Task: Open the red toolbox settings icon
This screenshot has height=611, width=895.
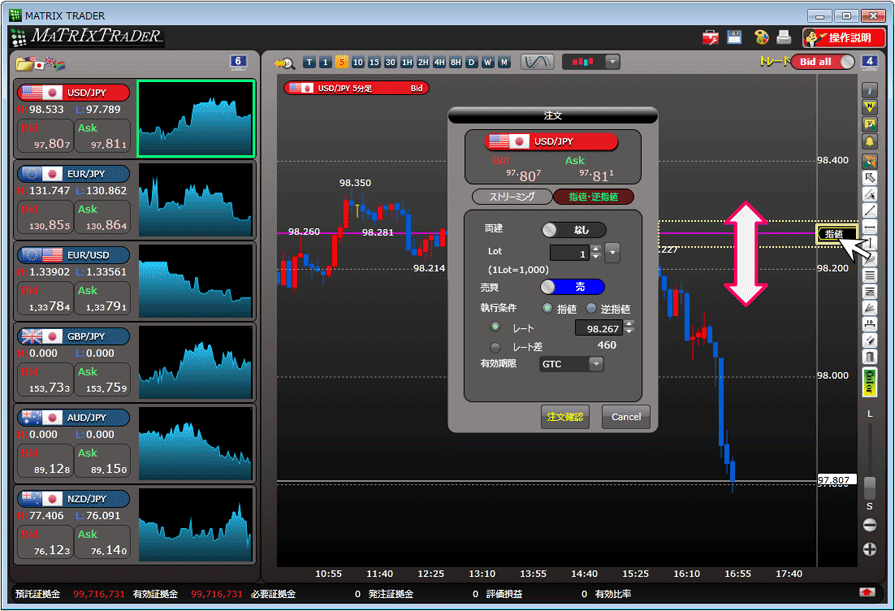Action: tap(711, 38)
